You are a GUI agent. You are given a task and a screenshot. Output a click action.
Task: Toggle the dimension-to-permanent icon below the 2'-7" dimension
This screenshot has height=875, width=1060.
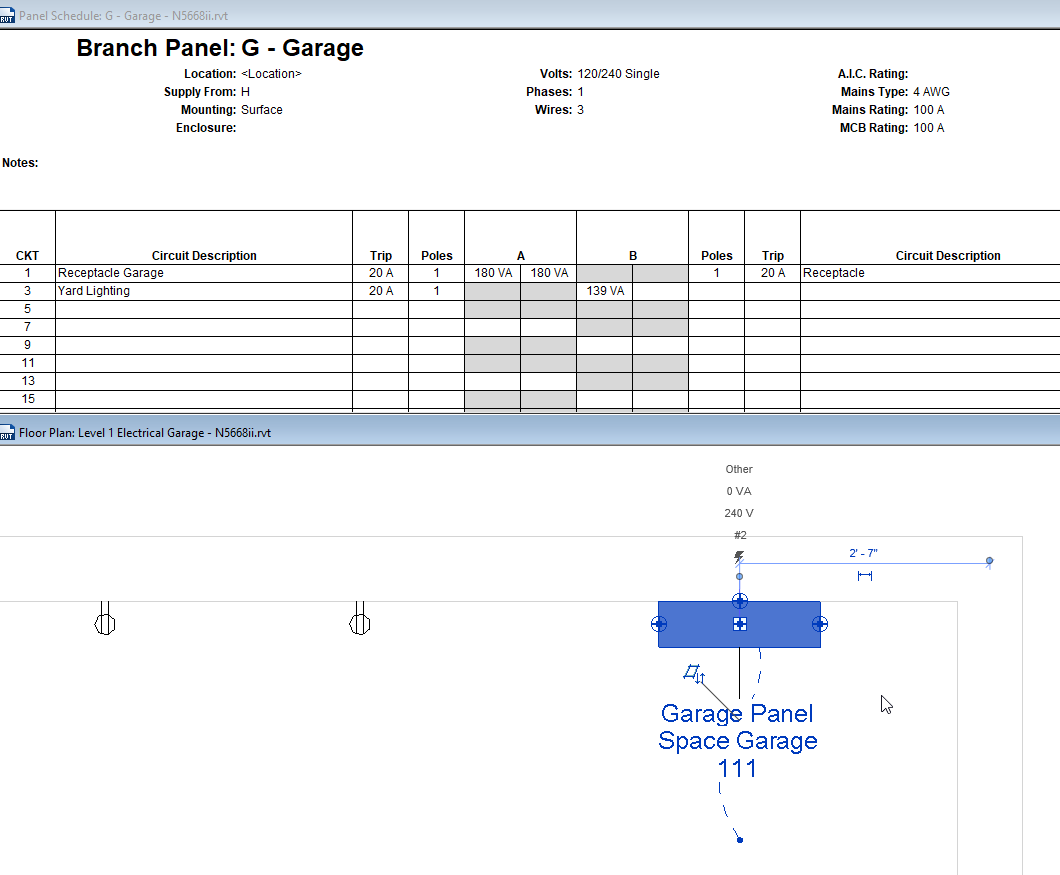[866, 576]
